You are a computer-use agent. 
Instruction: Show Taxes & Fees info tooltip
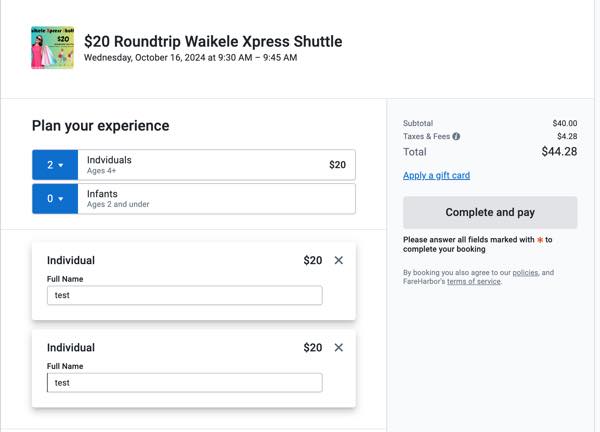pos(456,136)
